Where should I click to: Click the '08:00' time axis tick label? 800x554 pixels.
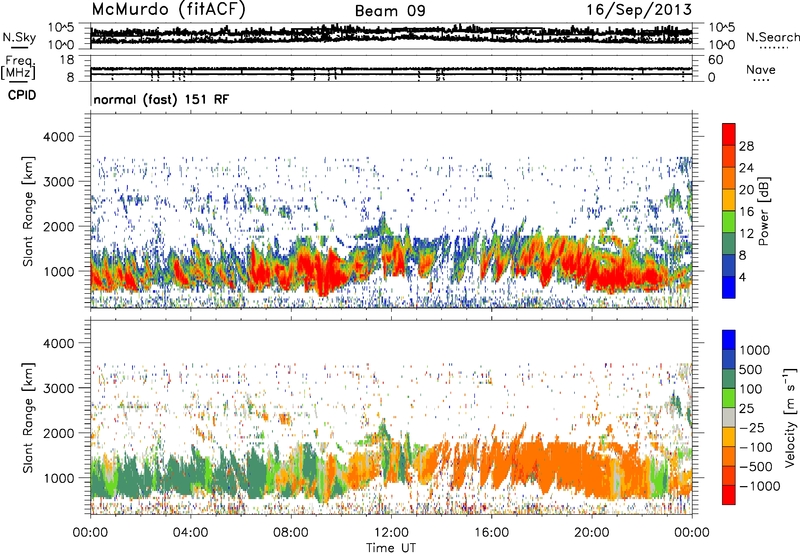coord(291,533)
